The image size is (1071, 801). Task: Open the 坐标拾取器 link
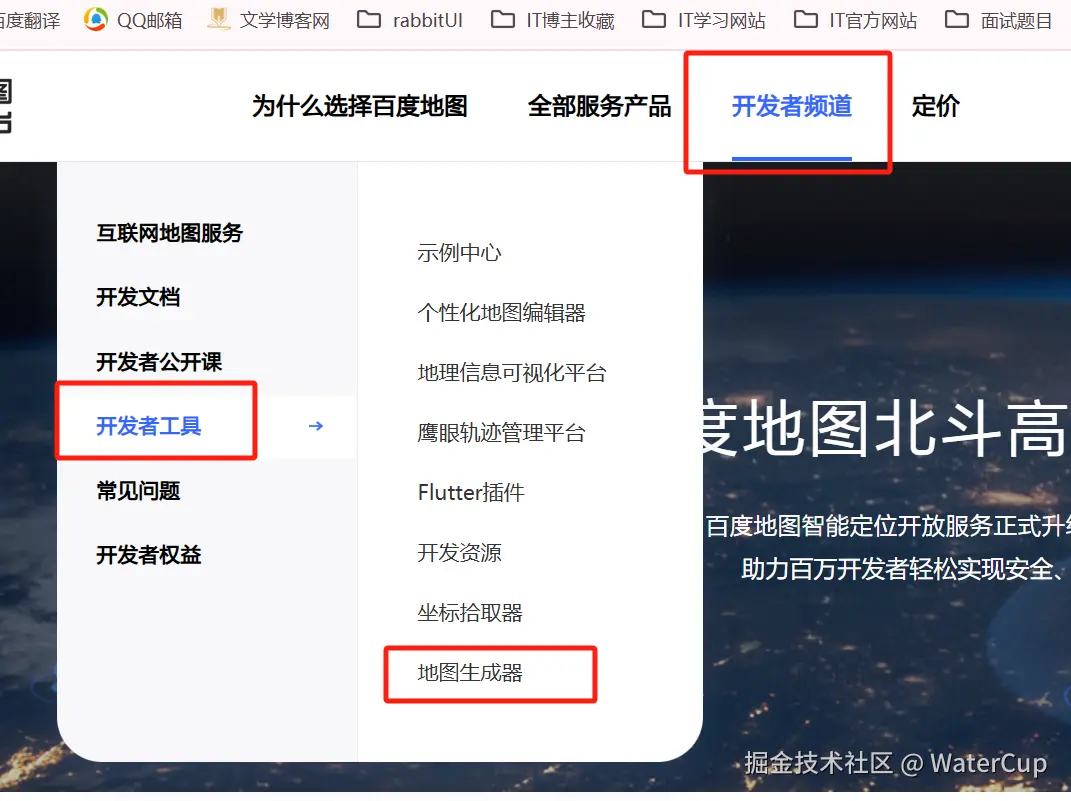click(470, 613)
